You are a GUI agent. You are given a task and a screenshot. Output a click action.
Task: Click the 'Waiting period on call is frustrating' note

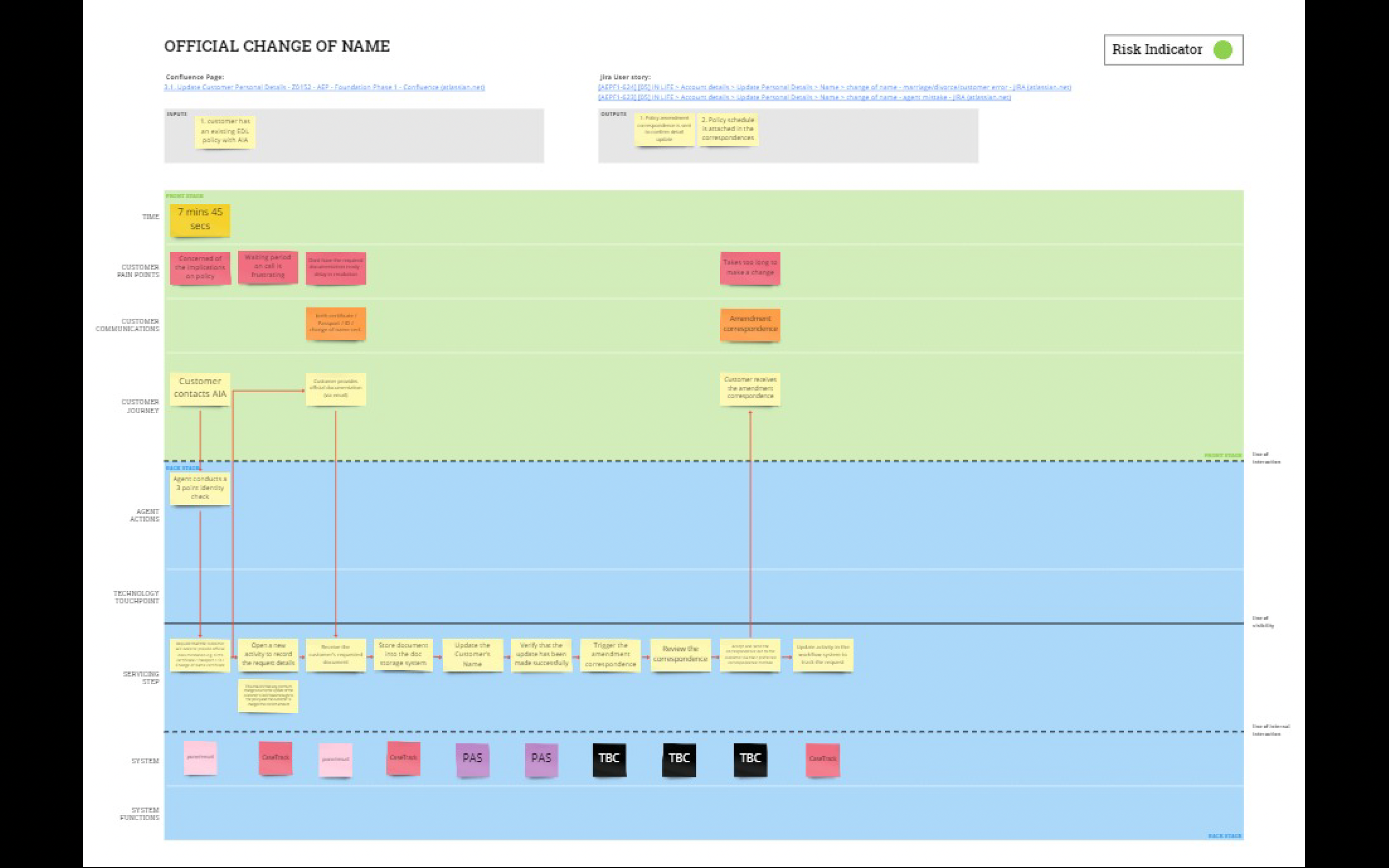(268, 266)
